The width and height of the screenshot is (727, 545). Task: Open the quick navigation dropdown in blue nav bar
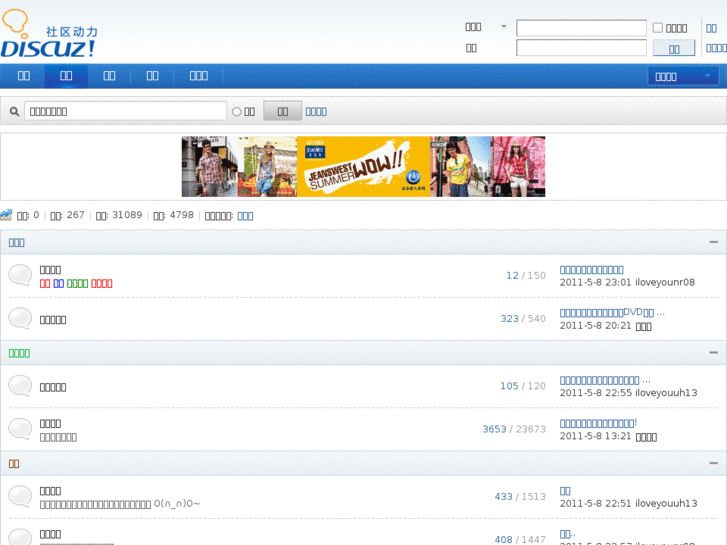683,76
